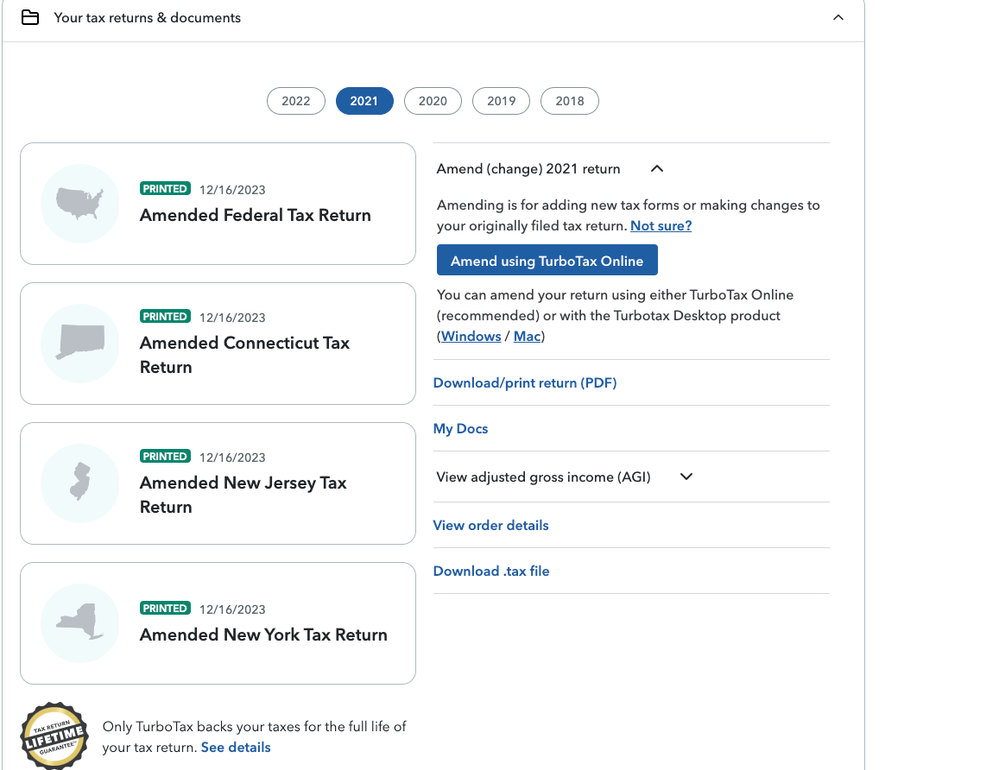Collapse the Your tax returns & documents section
The width and height of the screenshot is (999, 770).
coord(838,17)
